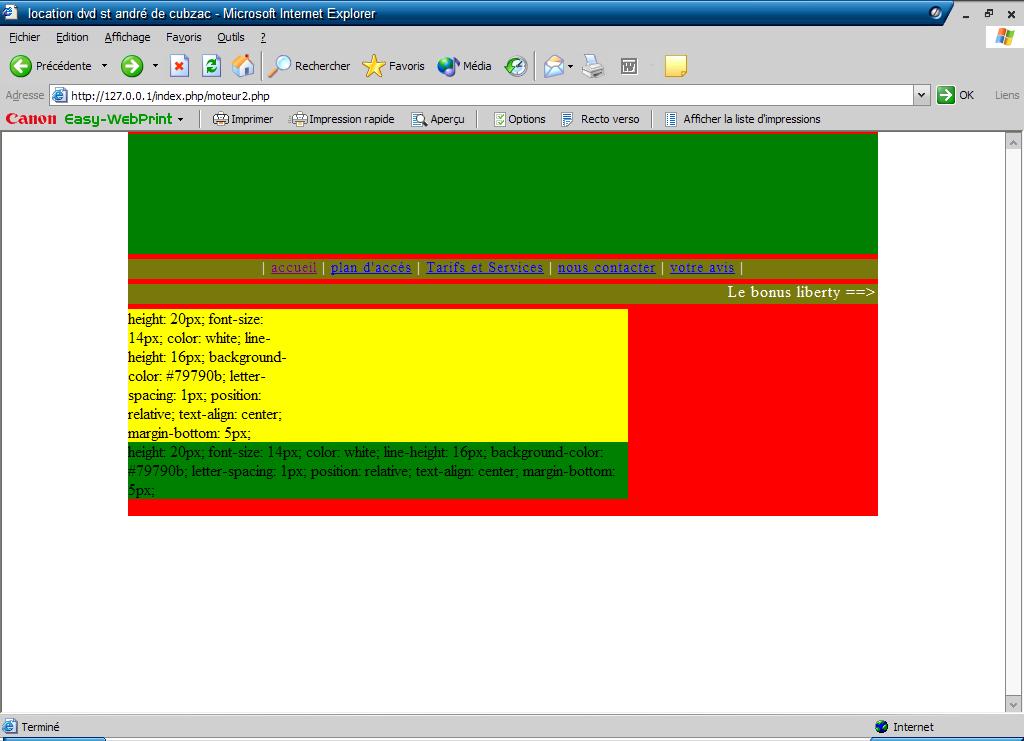Click the green OK go button
Screen dimensions: 1024x741
click(955, 95)
